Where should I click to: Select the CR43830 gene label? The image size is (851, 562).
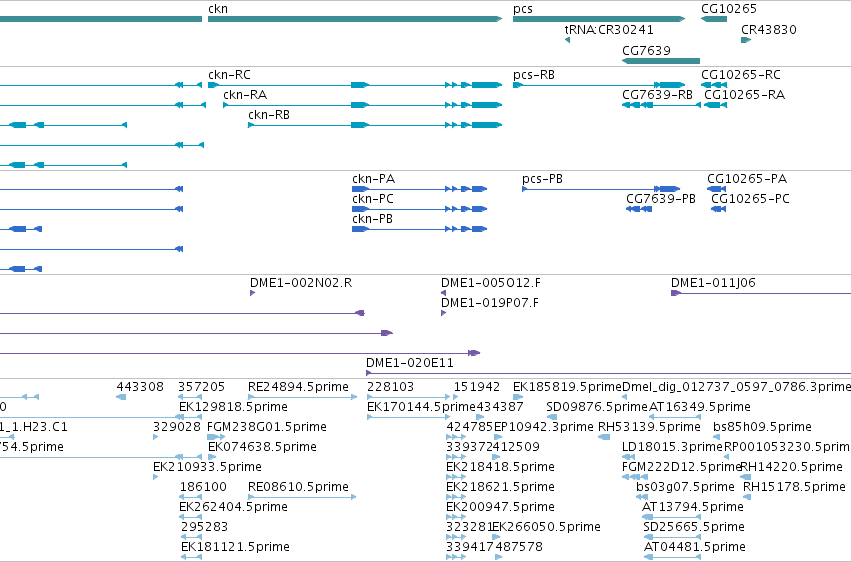[x=769, y=29]
